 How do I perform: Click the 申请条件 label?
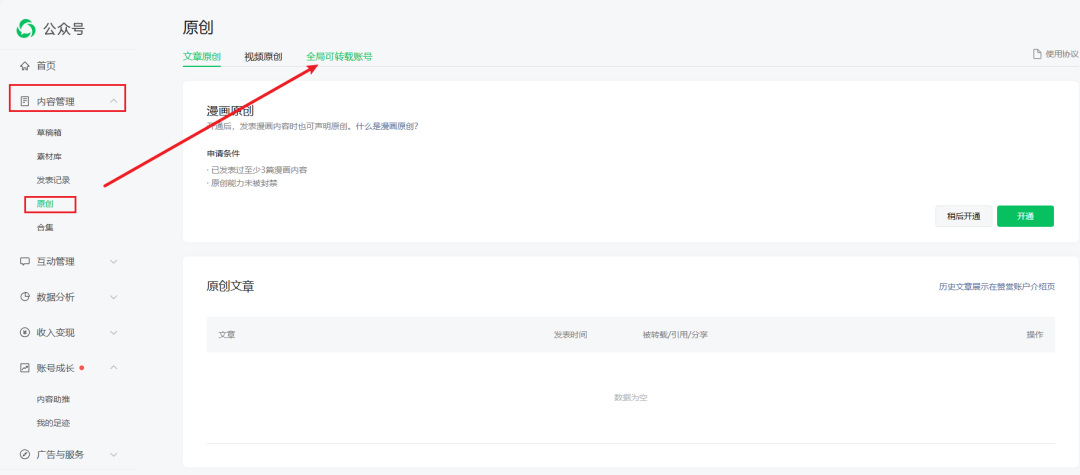point(223,153)
